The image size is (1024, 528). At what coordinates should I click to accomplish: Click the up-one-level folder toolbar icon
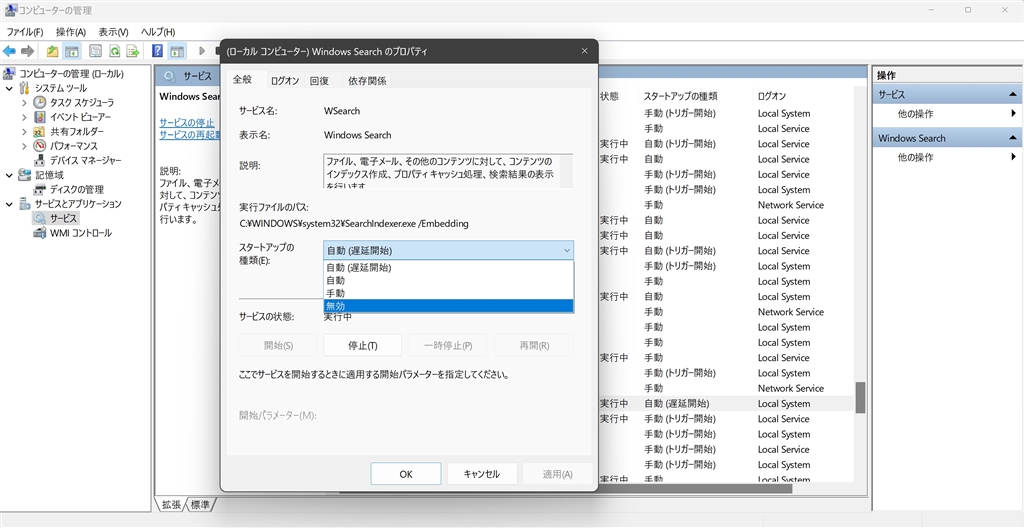(53, 51)
